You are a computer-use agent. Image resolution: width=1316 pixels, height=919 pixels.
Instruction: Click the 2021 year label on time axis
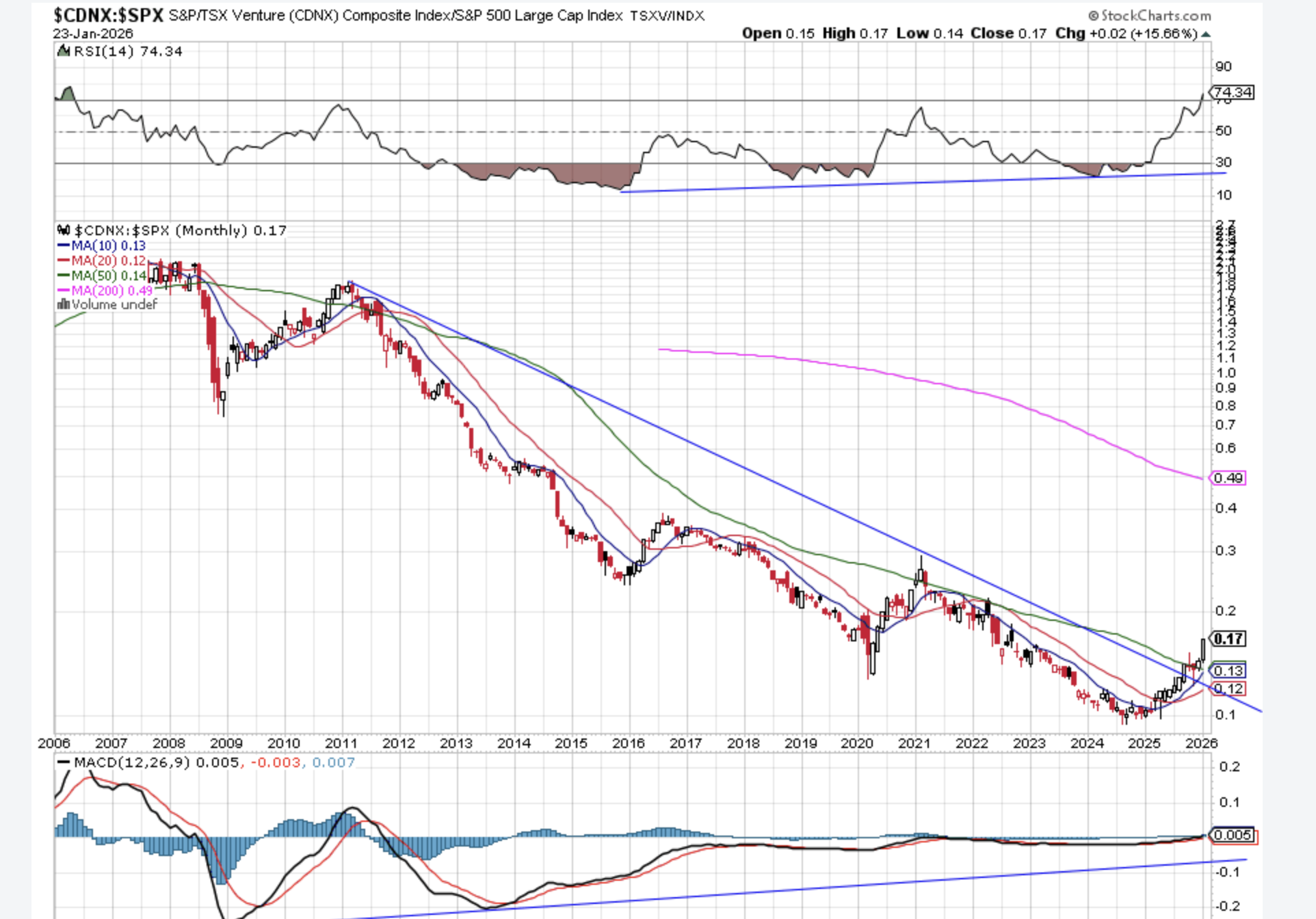point(914,743)
